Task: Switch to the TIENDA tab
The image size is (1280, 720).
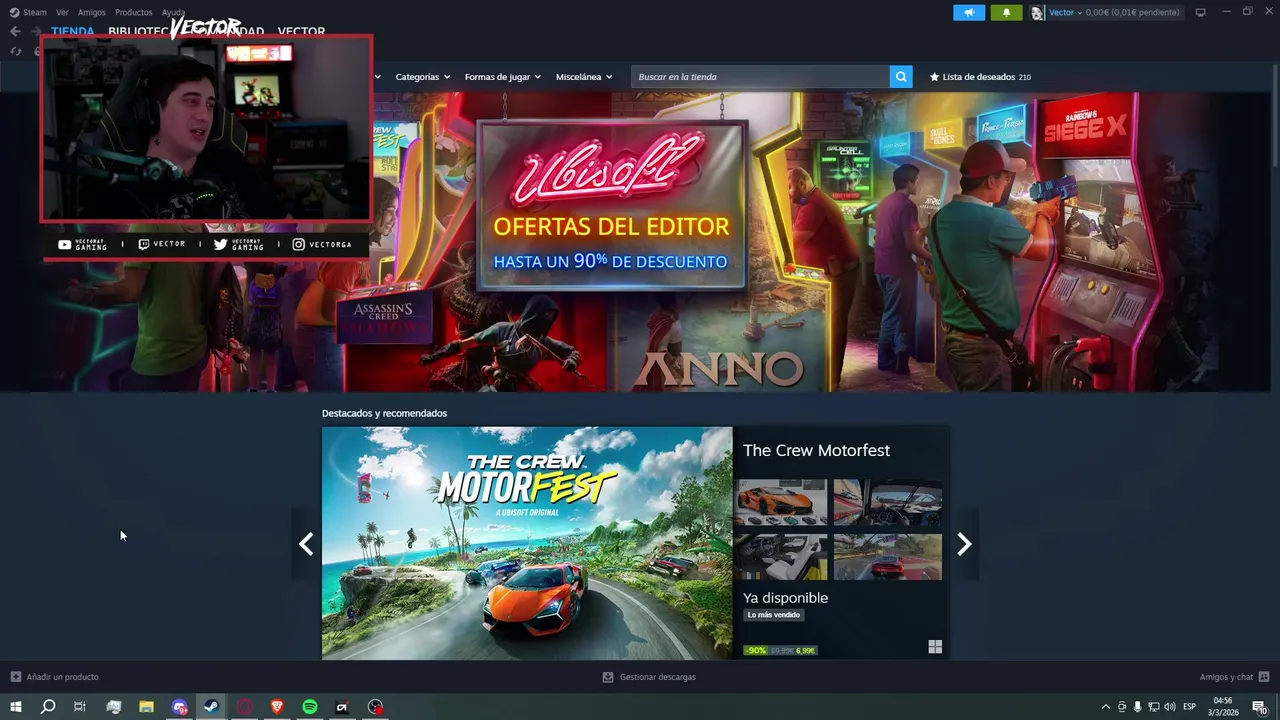Action: click(73, 31)
